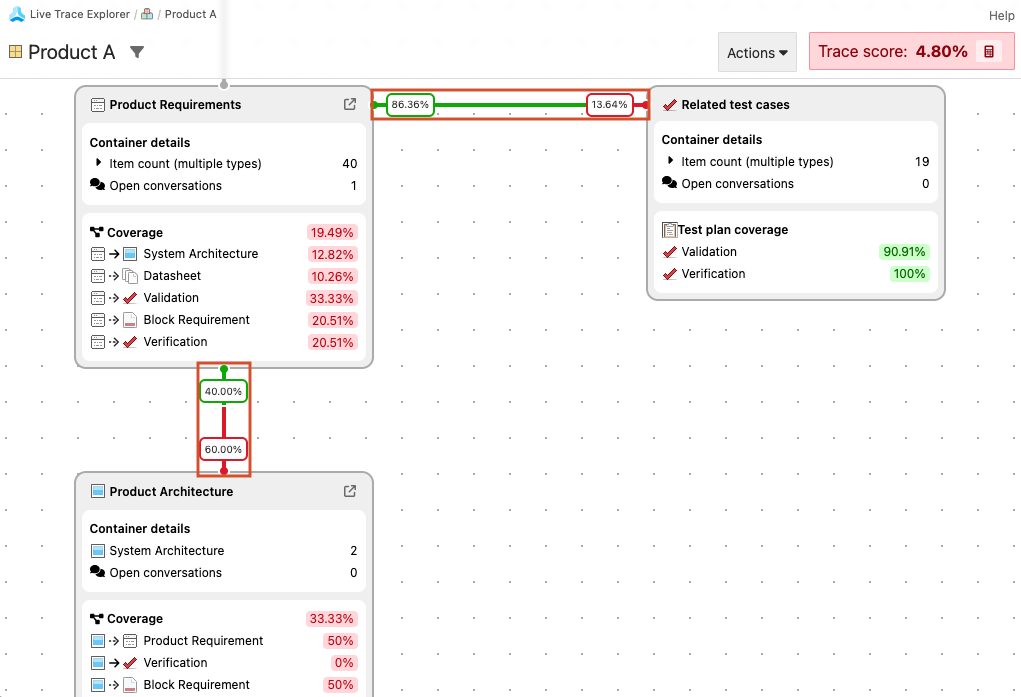Select Product A in the breadcrumb trail

tap(190, 14)
